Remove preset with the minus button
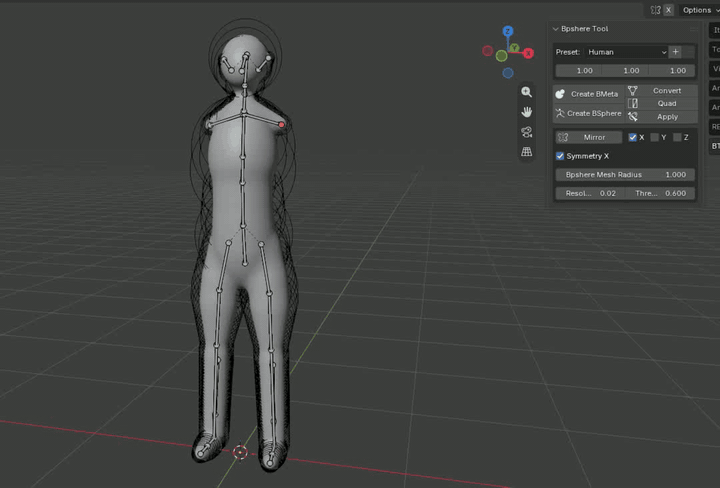Image resolution: width=720 pixels, height=488 pixels. (x=690, y=52)
